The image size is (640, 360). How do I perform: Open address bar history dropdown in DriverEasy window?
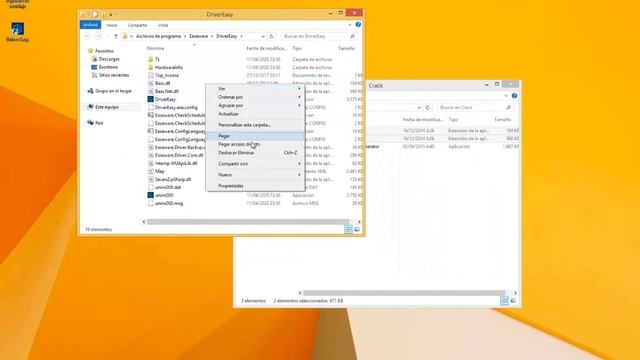click(x=263, y=36)
